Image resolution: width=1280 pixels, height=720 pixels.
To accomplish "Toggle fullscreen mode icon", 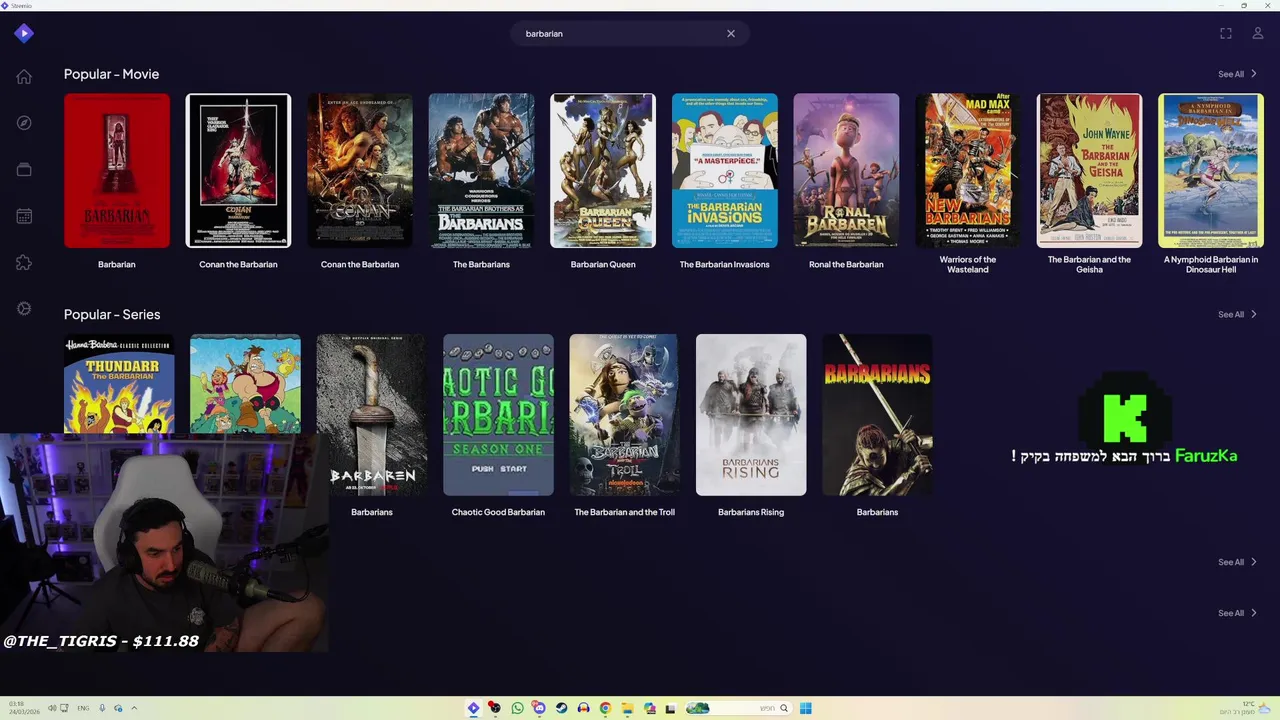I will [x=1226, y=33].
